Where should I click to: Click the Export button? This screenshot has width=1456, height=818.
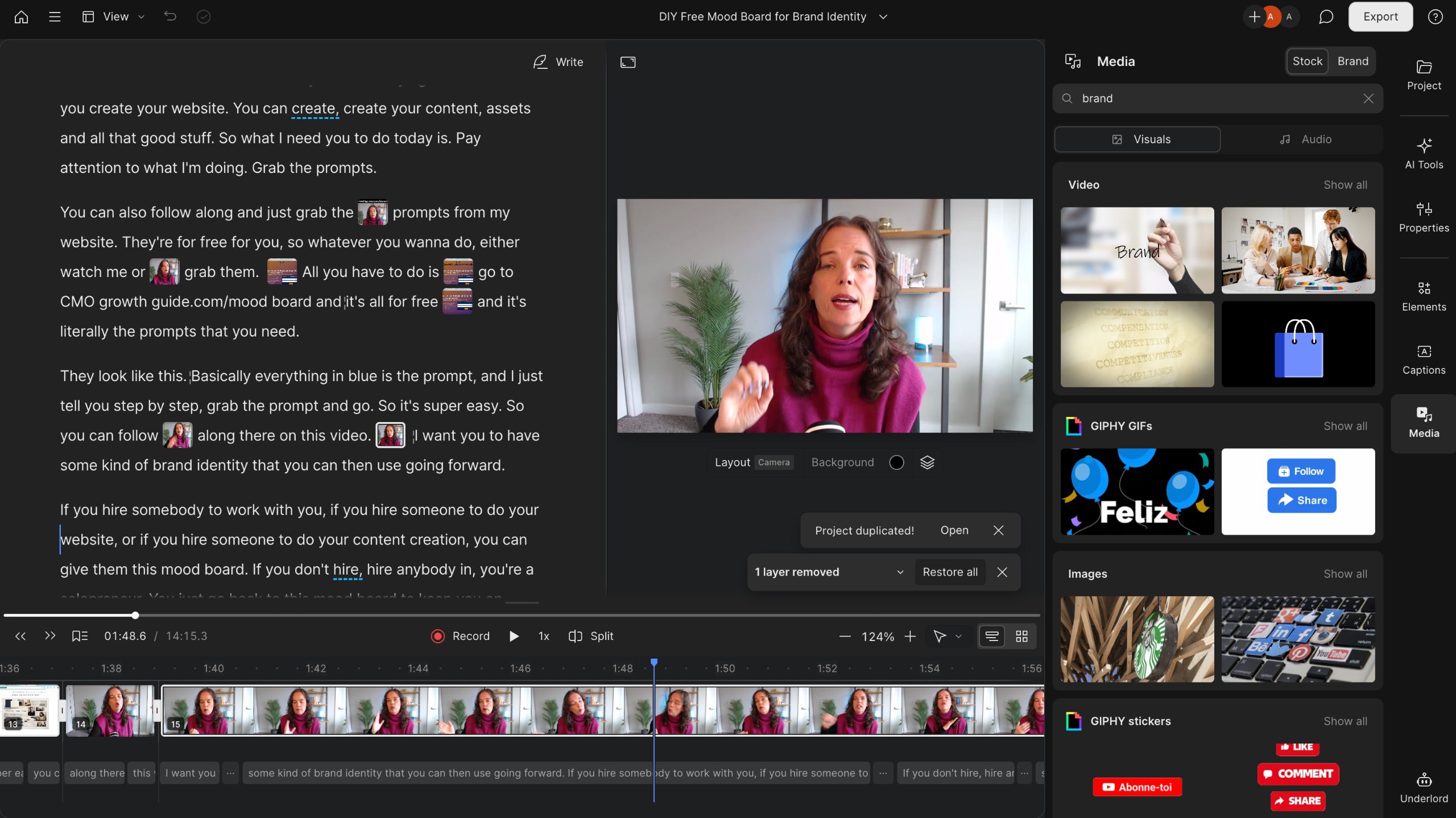click(x=1380, y=16)
